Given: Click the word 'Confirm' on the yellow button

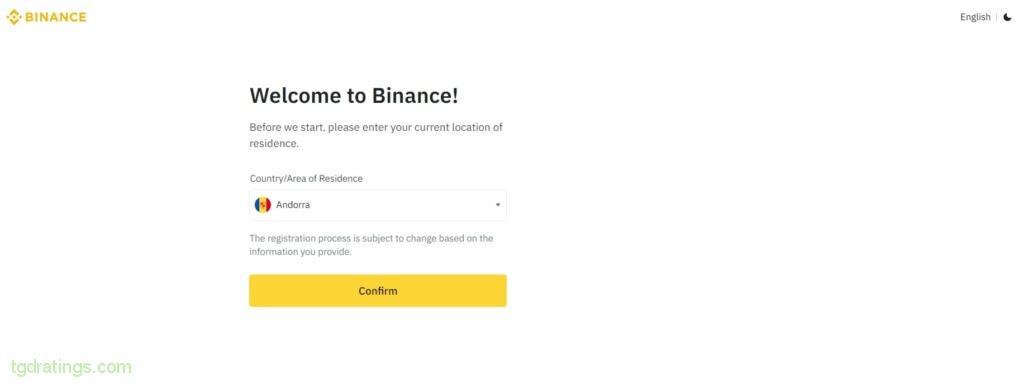Looking at the screenshot, I should click(x=377, y=291).
